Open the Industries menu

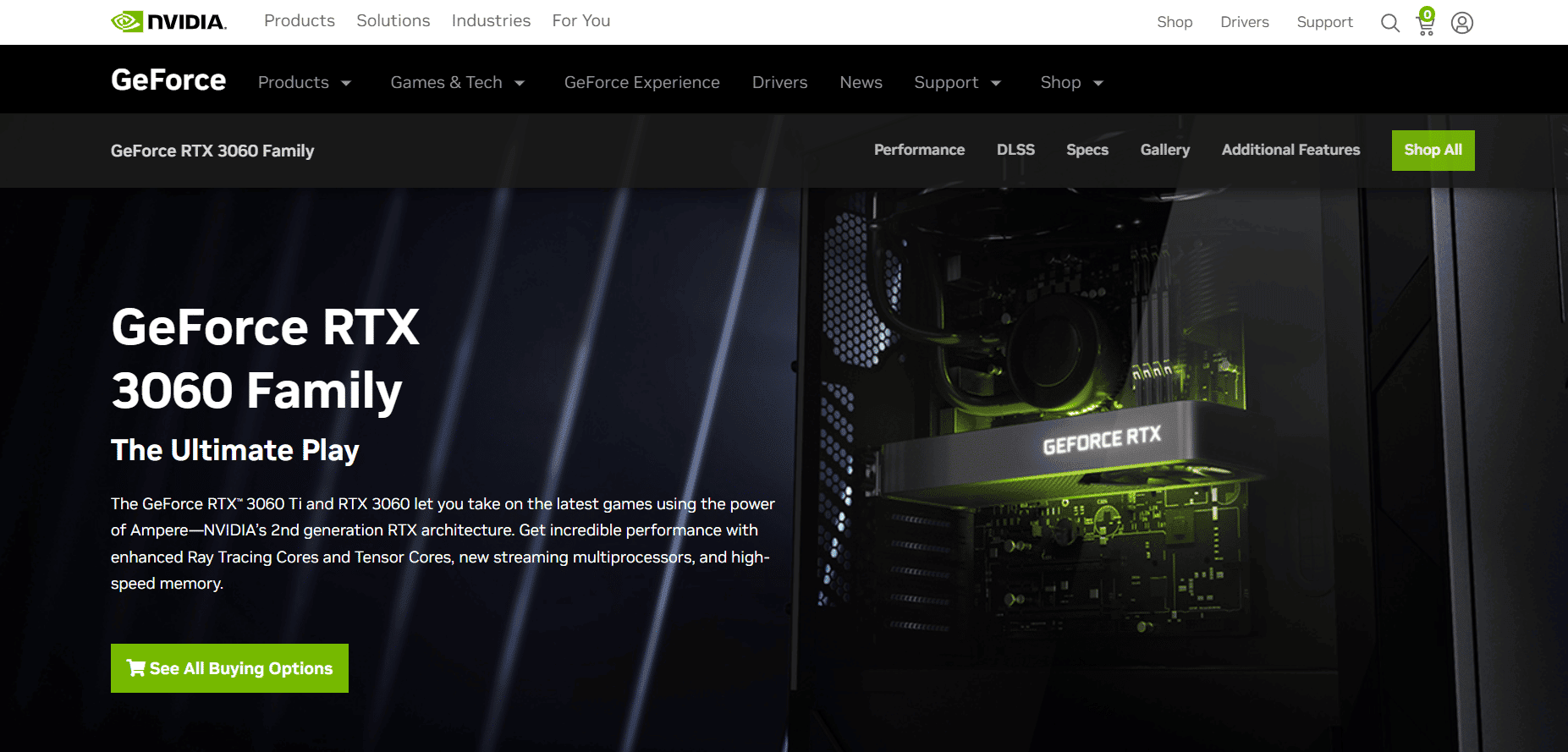click(491, 20)
